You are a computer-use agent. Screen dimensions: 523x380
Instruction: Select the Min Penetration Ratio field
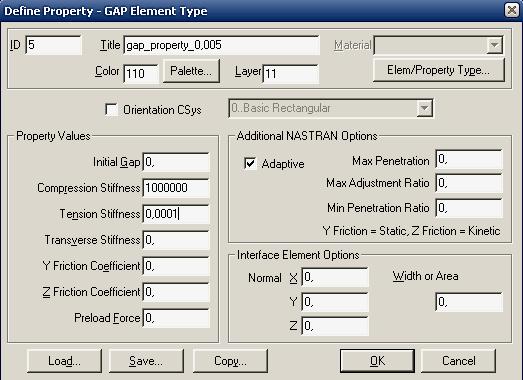[469, 208]
